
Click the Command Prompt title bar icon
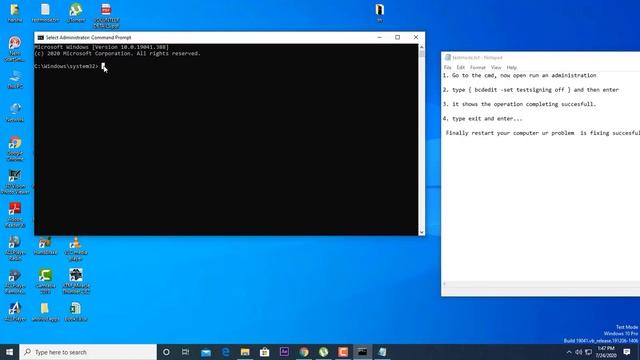point(40,38)
